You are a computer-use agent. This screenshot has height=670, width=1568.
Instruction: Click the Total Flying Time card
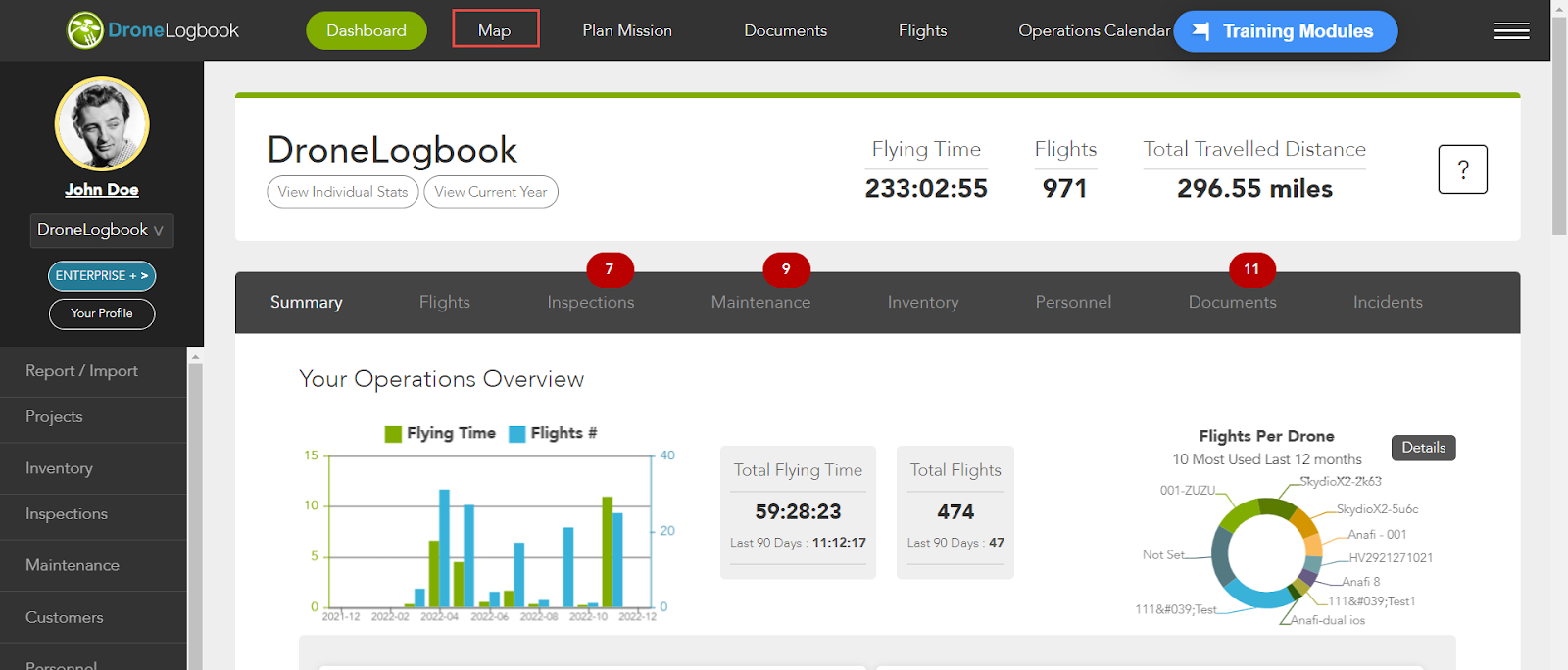point(798,512)
